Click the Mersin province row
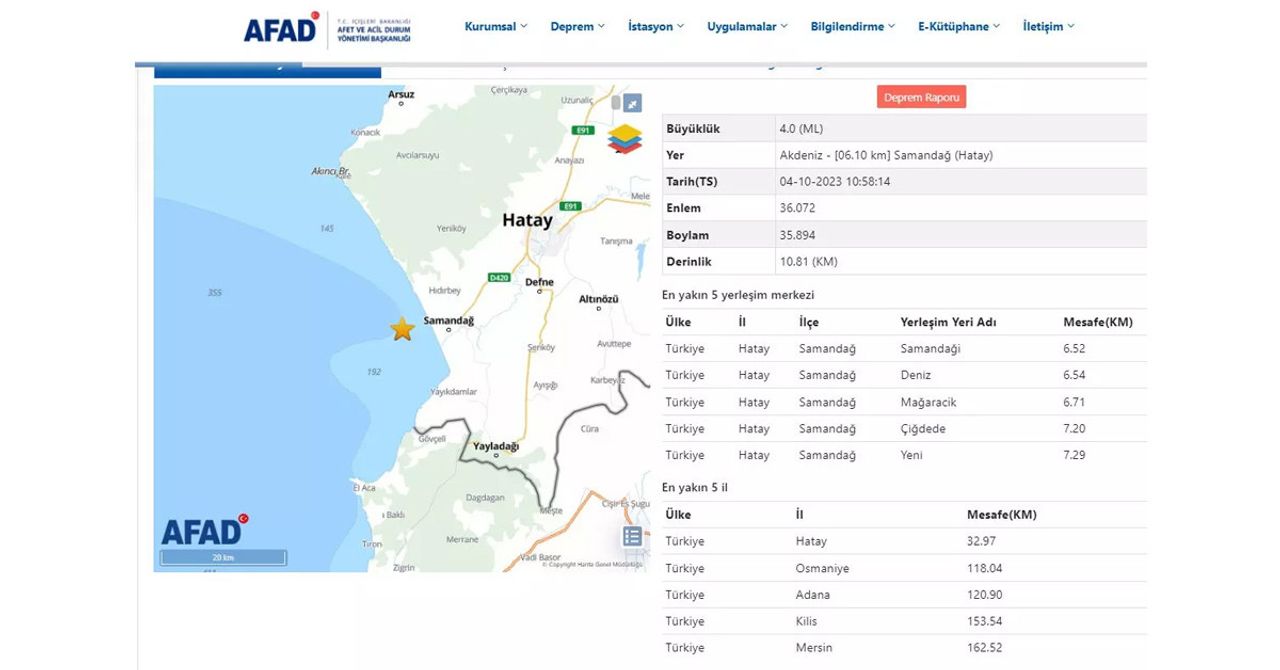This screenshot has height=670, width=1280. [904, 648]
